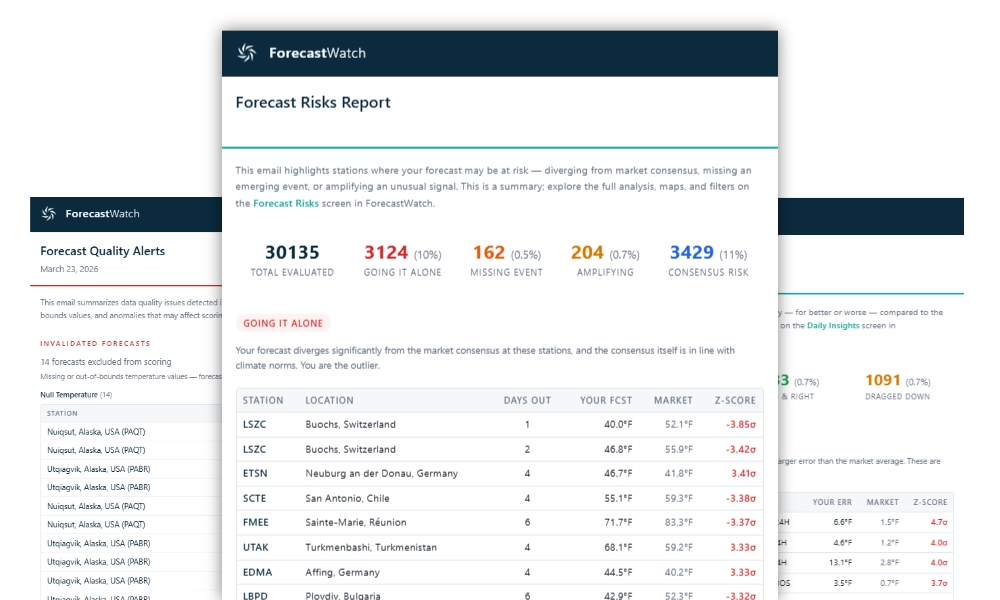Select the 68.1°F forecast value
The height and width of the screenshot is (600, 1000).
click(x=618, y=548)
